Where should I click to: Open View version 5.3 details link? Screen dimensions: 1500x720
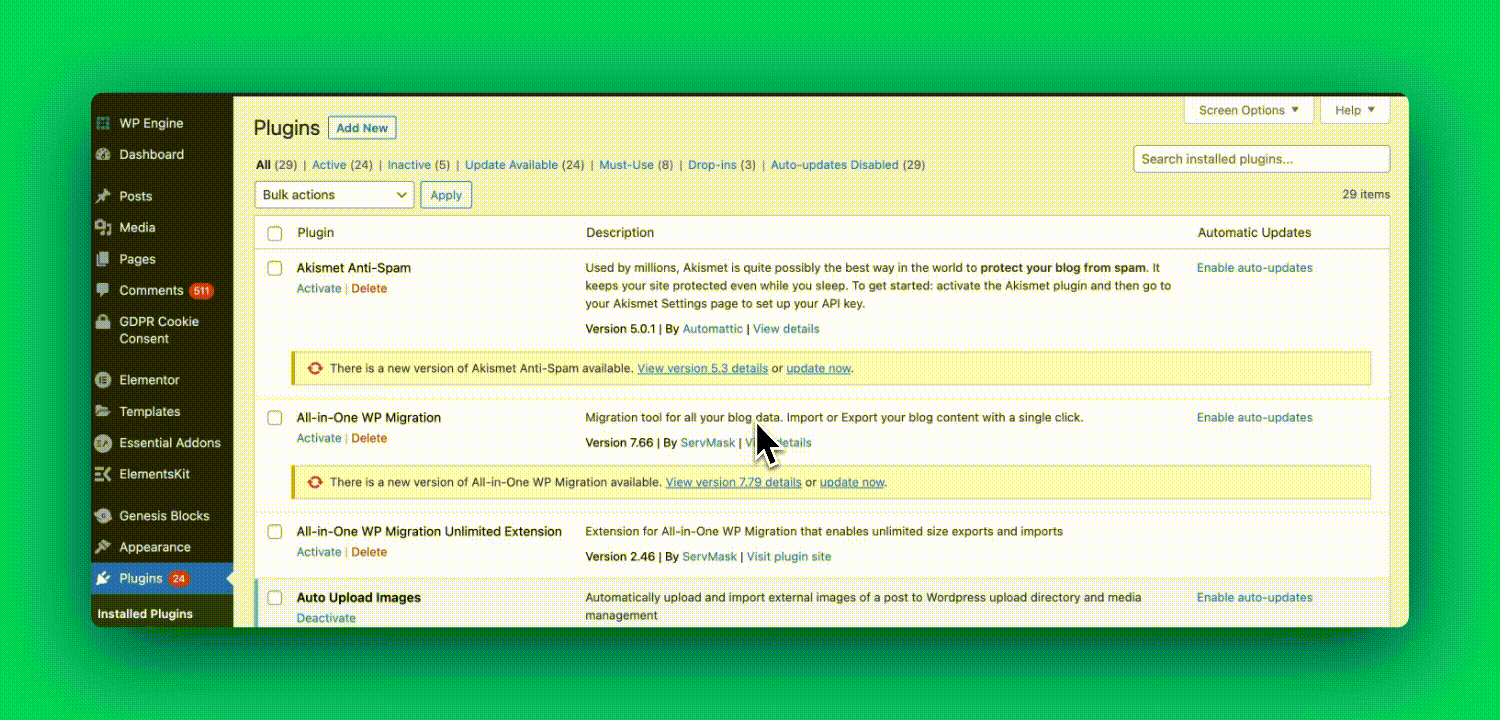[x=703, y=369]
